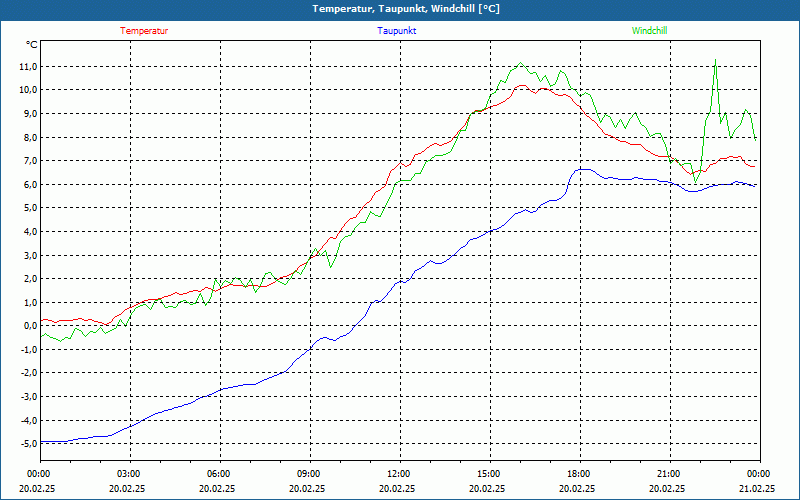Click the 21:00 time axis label
Image resolution: width=800 pixels, height=500 pixels.
(670, 473)
